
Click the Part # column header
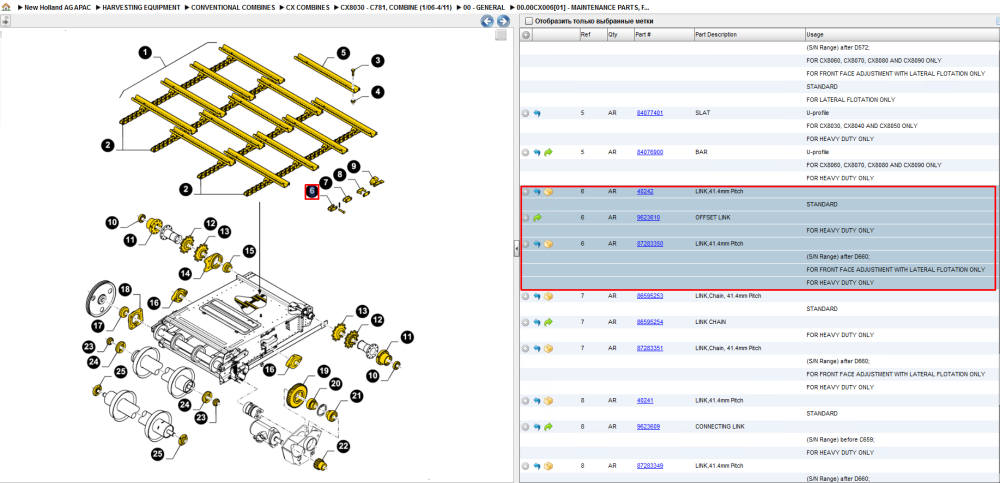[x=663, y=35]
